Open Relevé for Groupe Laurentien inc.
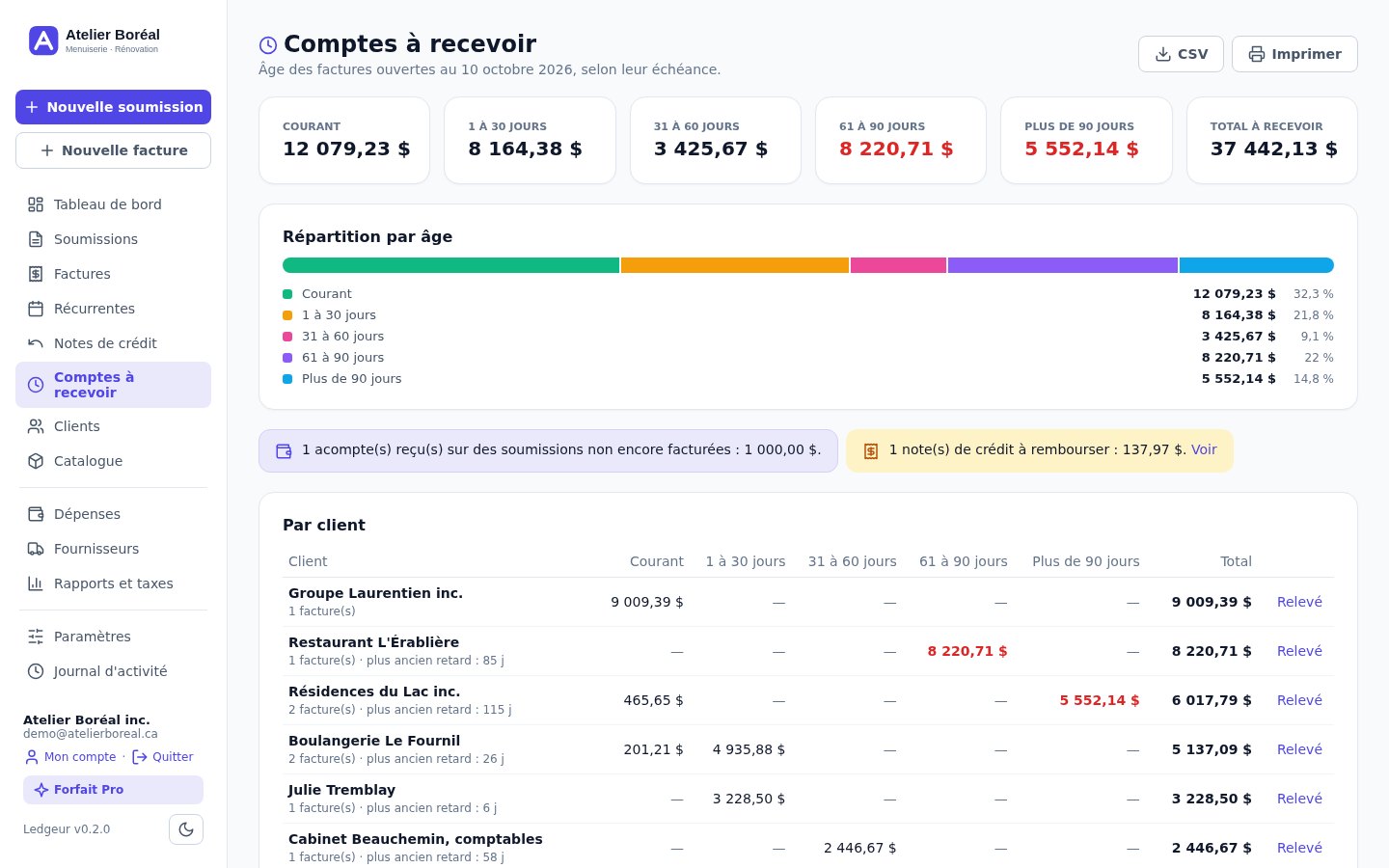The width and height of the screenshot is (1389, 868). pyautogui.click(x=1299, y=602)
